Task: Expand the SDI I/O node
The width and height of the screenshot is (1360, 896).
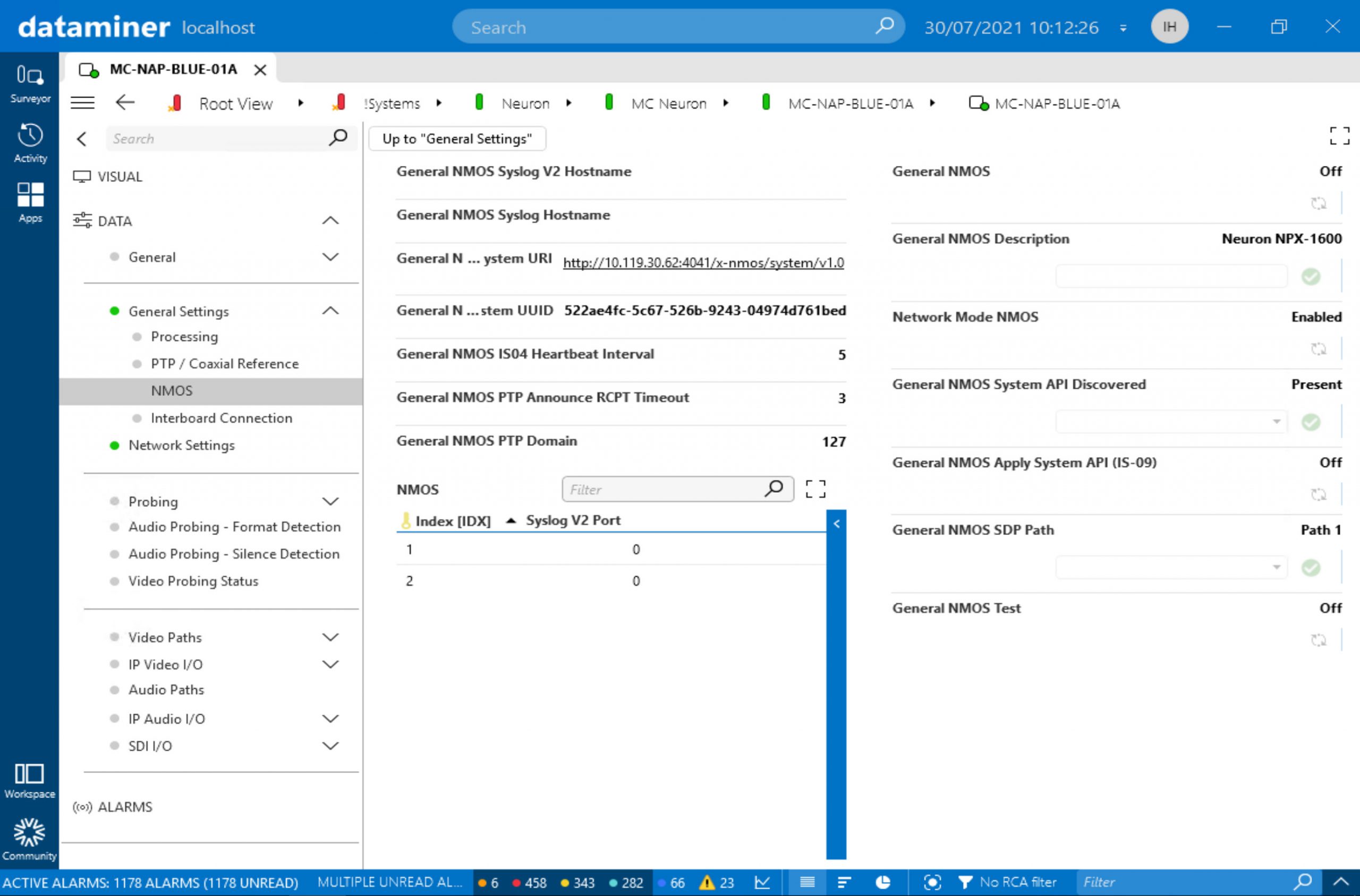Action: tap(330, 746)
